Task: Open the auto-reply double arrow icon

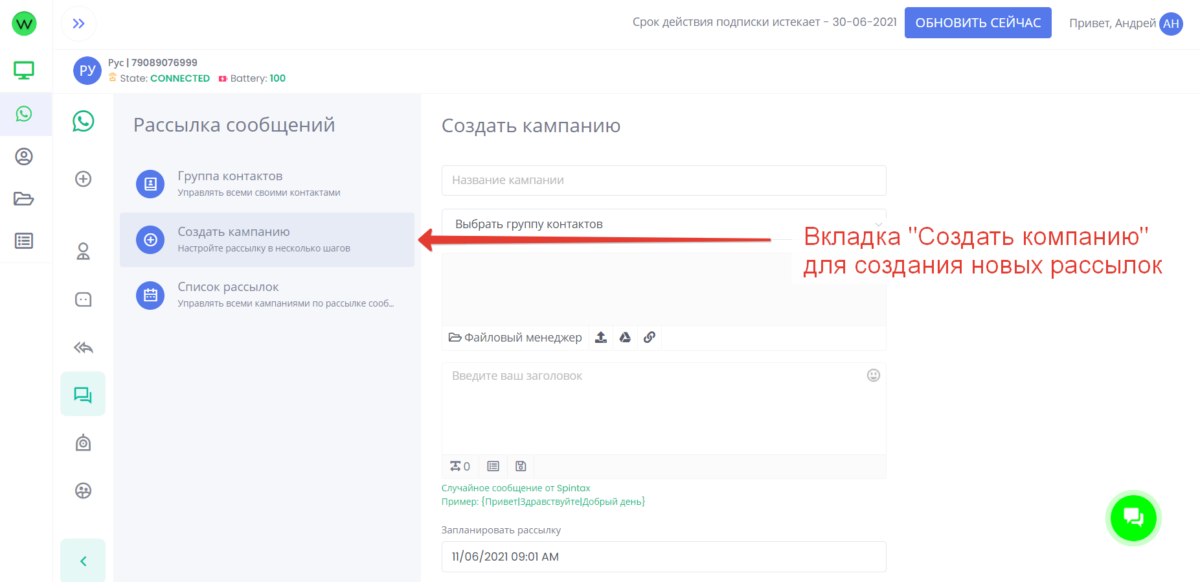Action: [83, 347]
